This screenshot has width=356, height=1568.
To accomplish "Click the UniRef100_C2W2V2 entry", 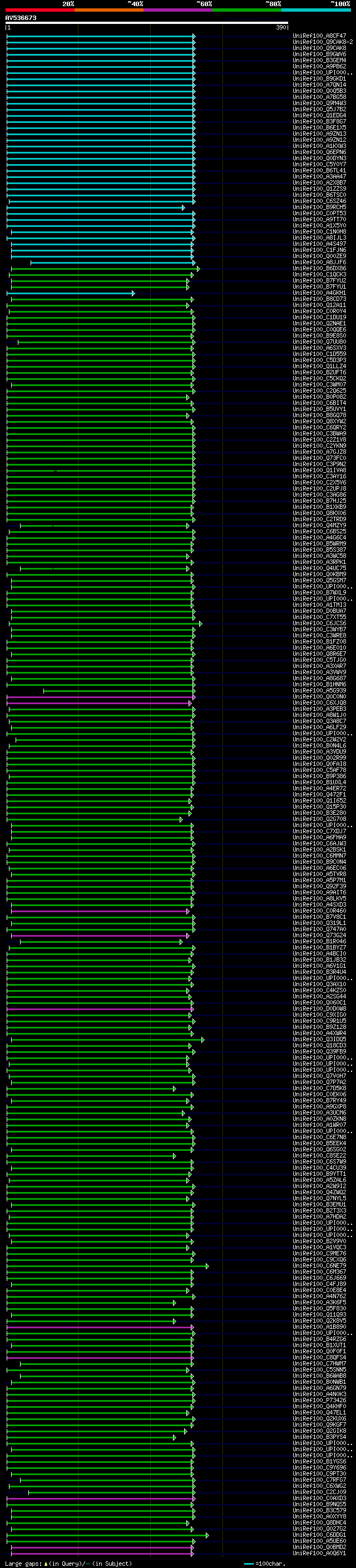I will (x=319, y=740).
